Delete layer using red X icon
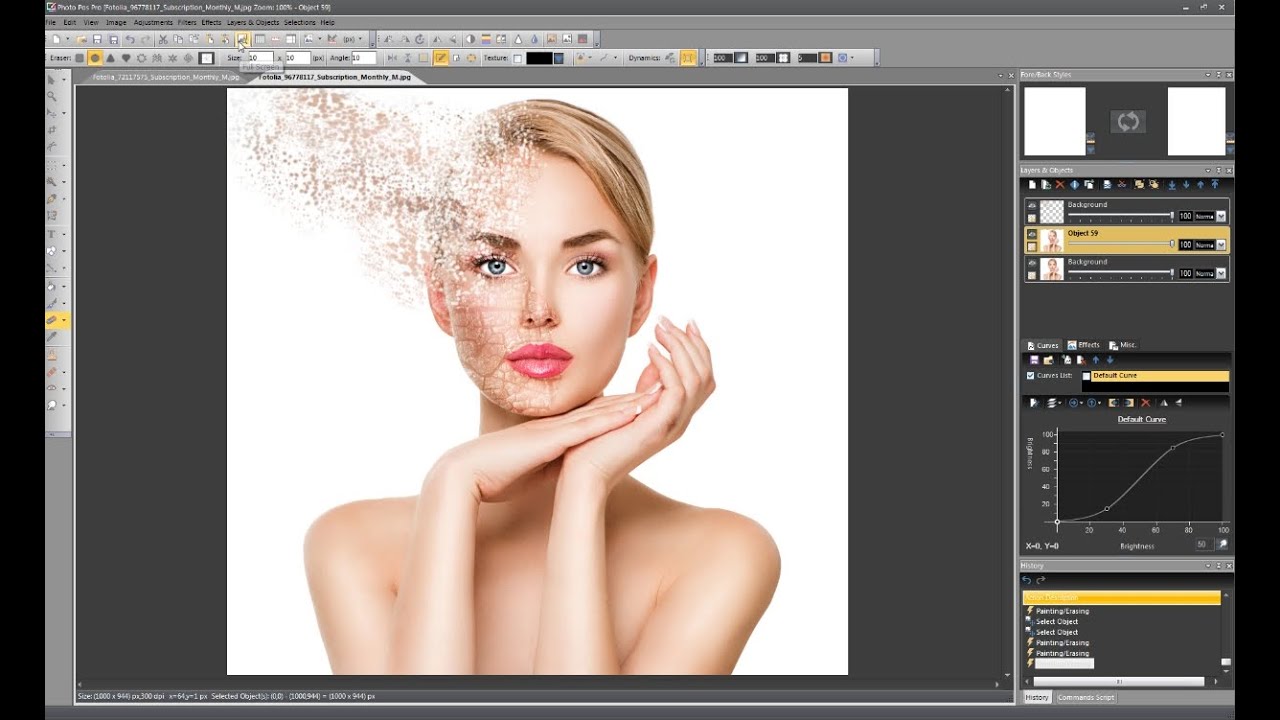 click(1060, 184)
